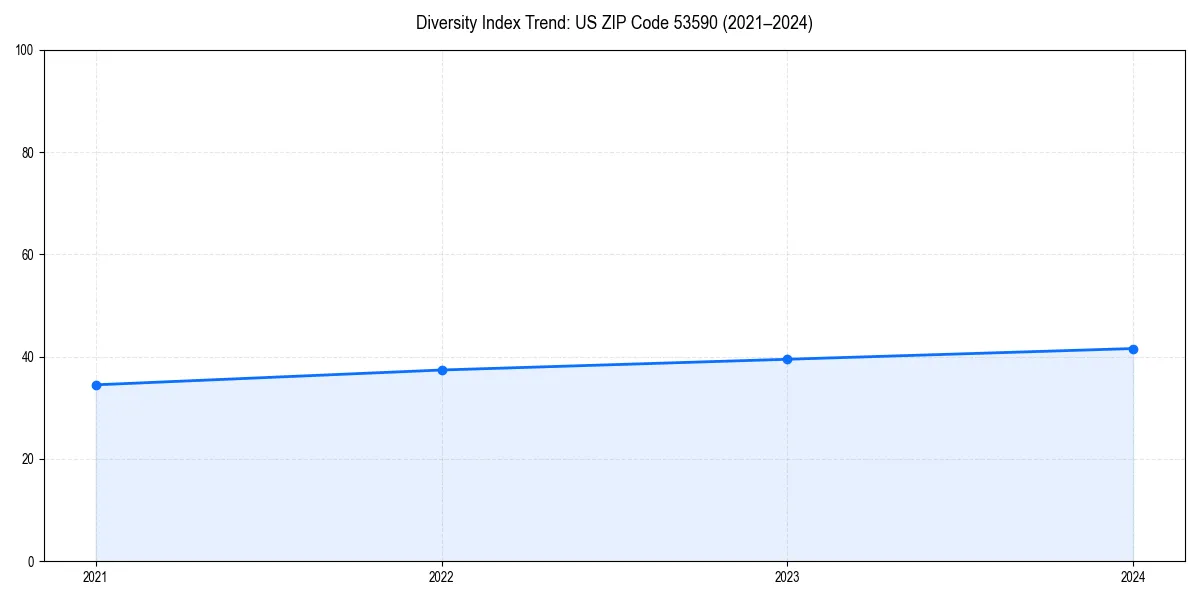
Task: Click the highest point of the trend line
Action: (x=1134, y=348)
